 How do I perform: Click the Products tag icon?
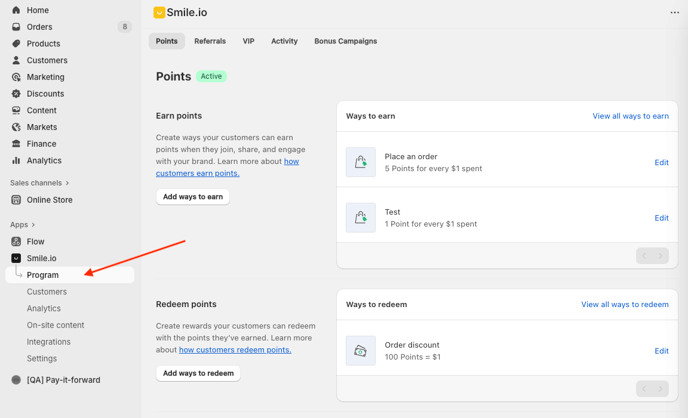(16, 44)
